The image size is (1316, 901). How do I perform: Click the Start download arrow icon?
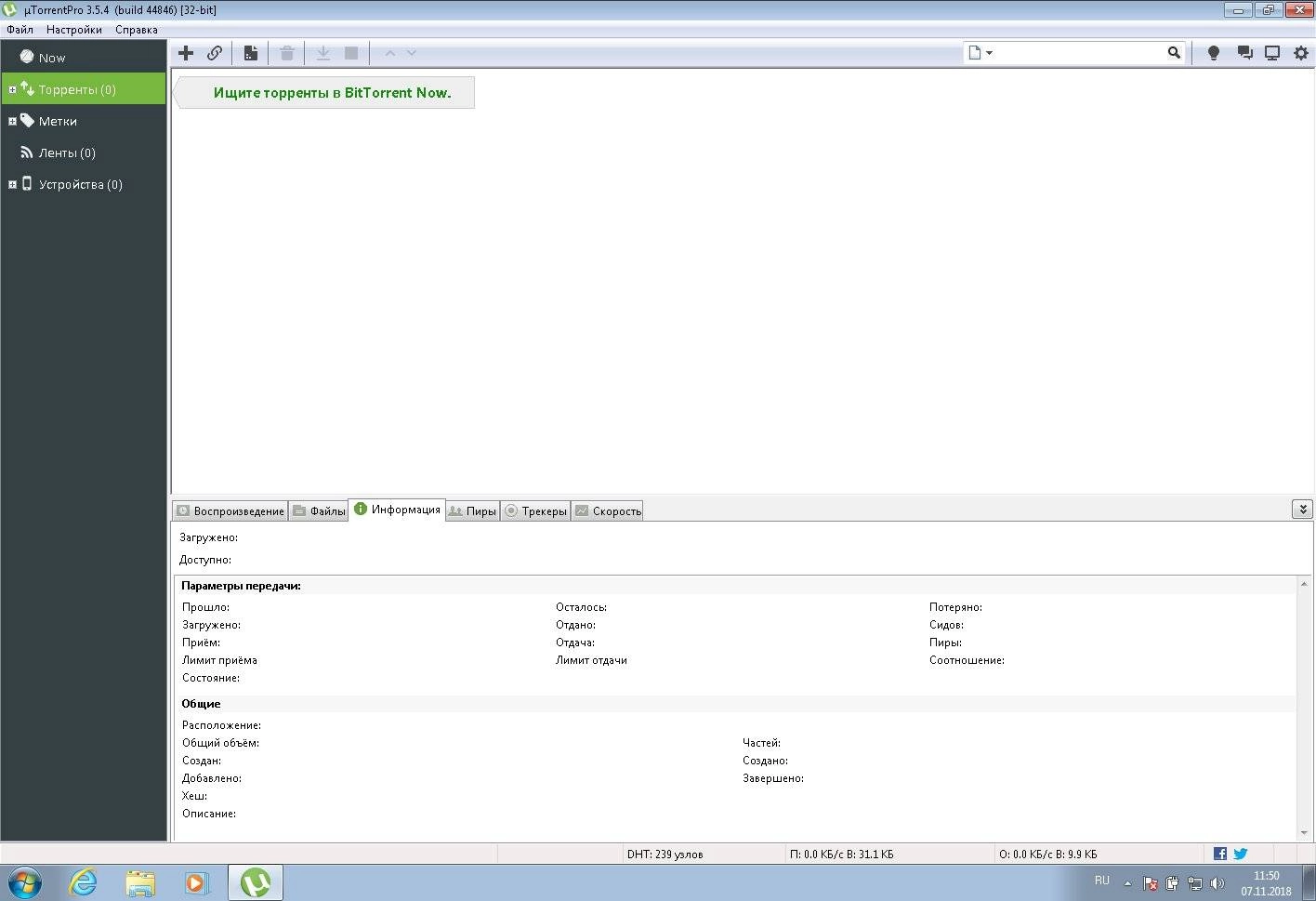tap(322, 53)
